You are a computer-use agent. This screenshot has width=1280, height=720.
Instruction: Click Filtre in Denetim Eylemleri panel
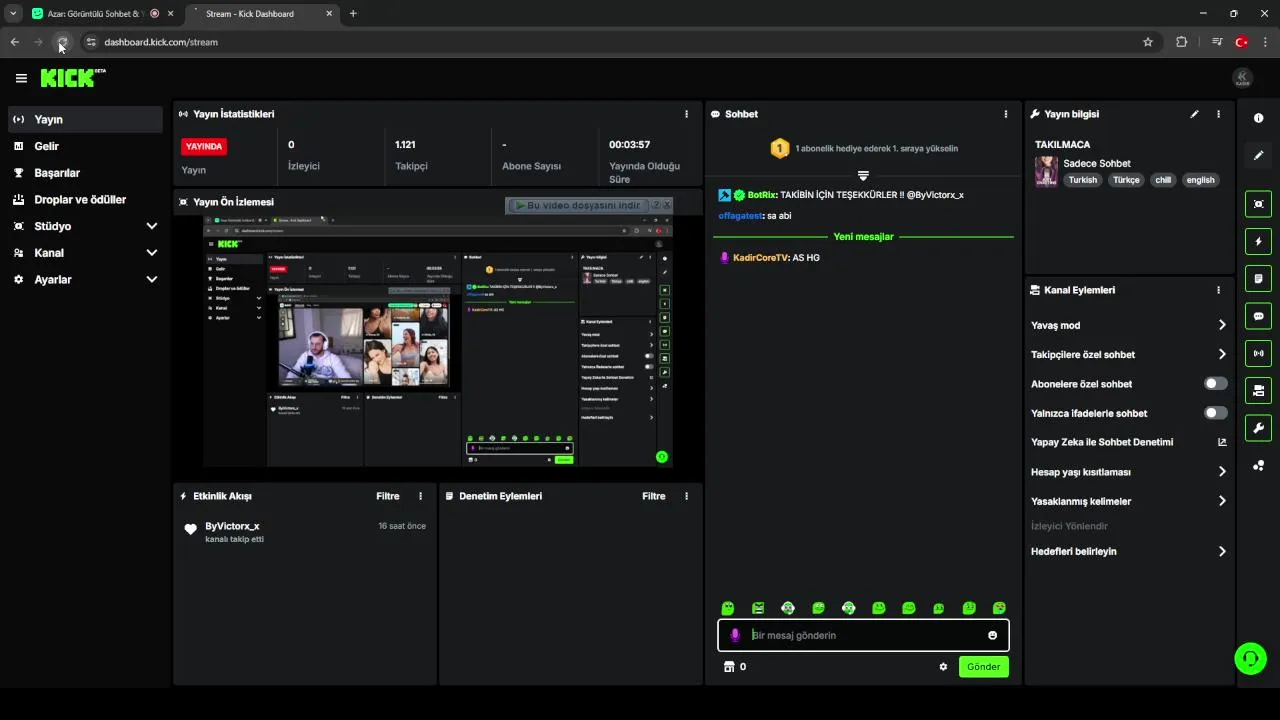click(x=654, y=496)
